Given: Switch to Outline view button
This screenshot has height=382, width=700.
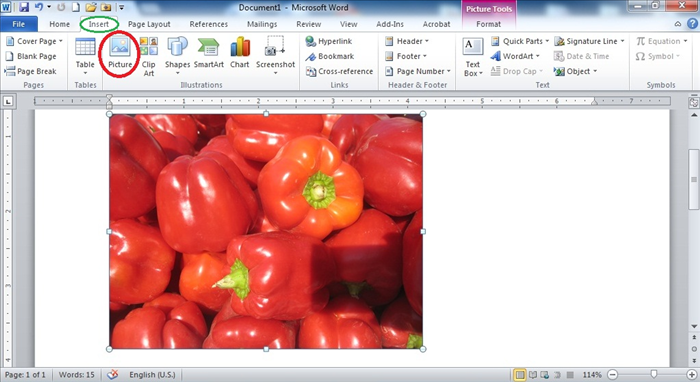Looking at the screenshot, I should [557, 375].
